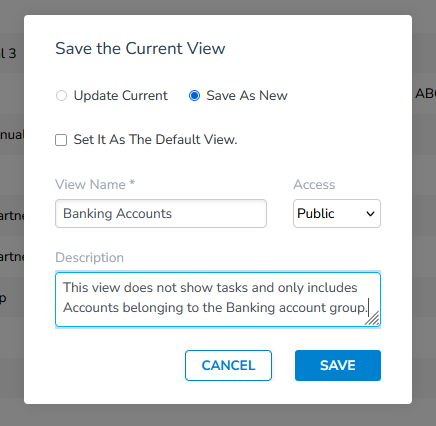The height and width of the screenshot is (426, 436).
Task: Click the CANCEL button
Action: coord(228,365)
